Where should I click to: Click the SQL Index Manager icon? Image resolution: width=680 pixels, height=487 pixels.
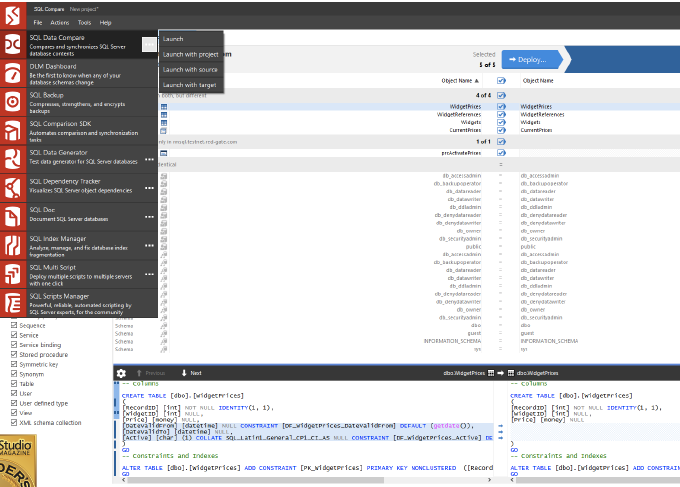[12, 245]
